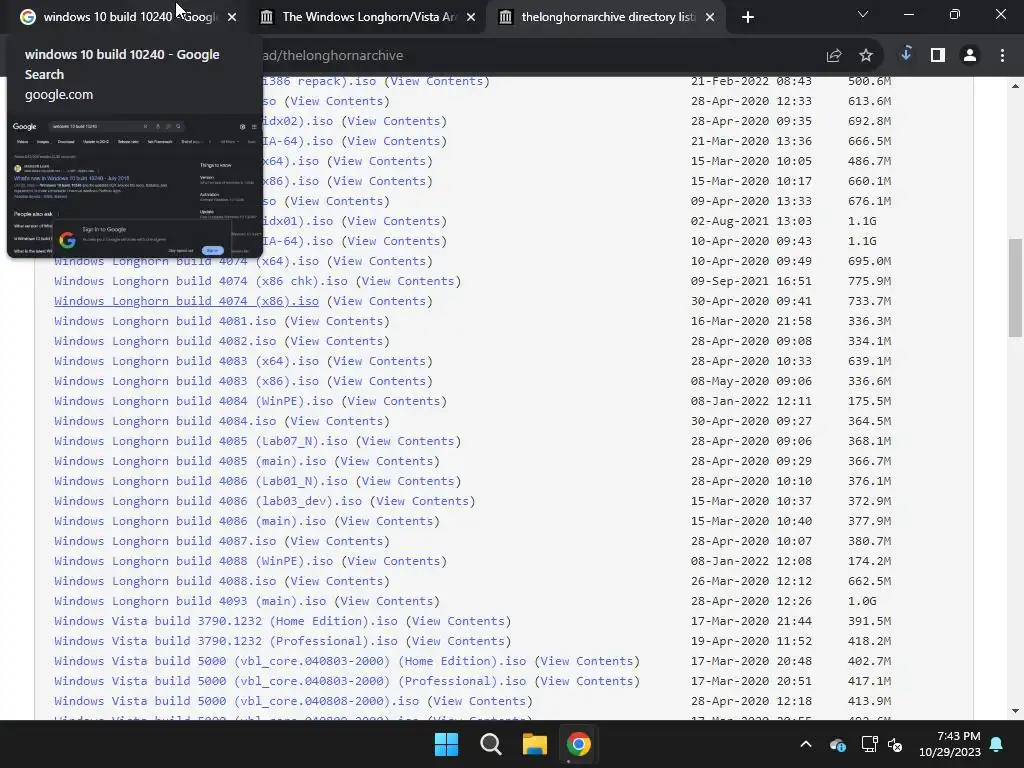
Task: Download Windows Longhorn build 4087.iso
Action: coord(165,541)
